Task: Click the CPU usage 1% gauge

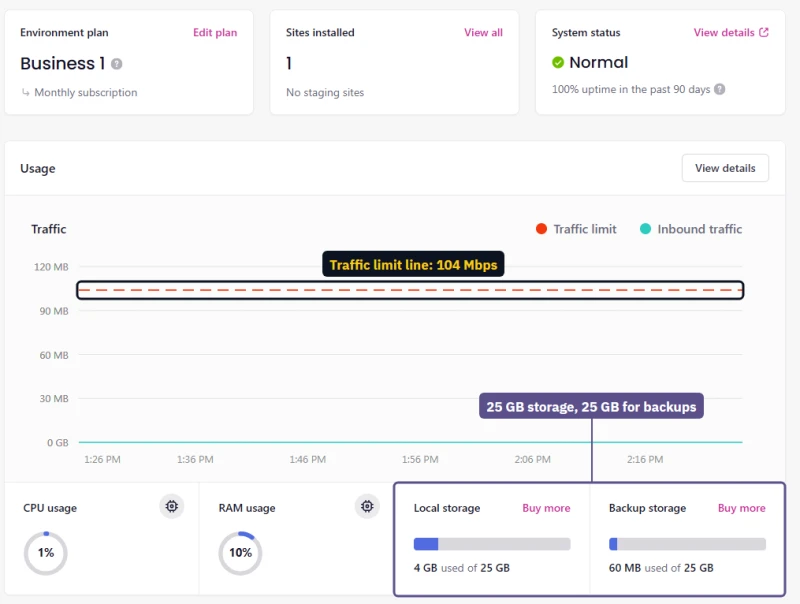Action: pos(45,553)
